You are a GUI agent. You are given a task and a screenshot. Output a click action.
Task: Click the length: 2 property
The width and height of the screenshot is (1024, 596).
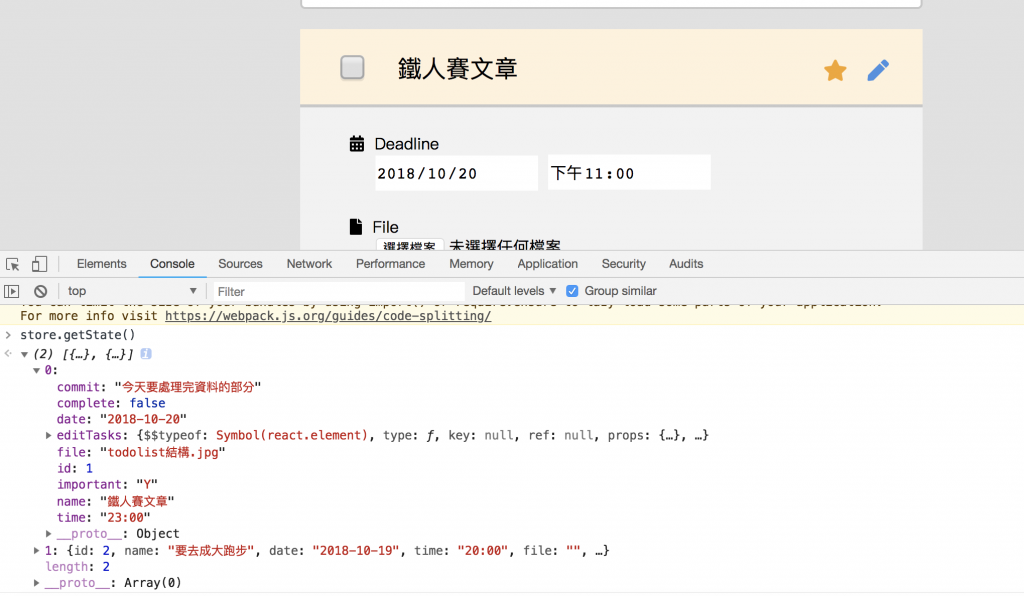[x=77, y=567]
